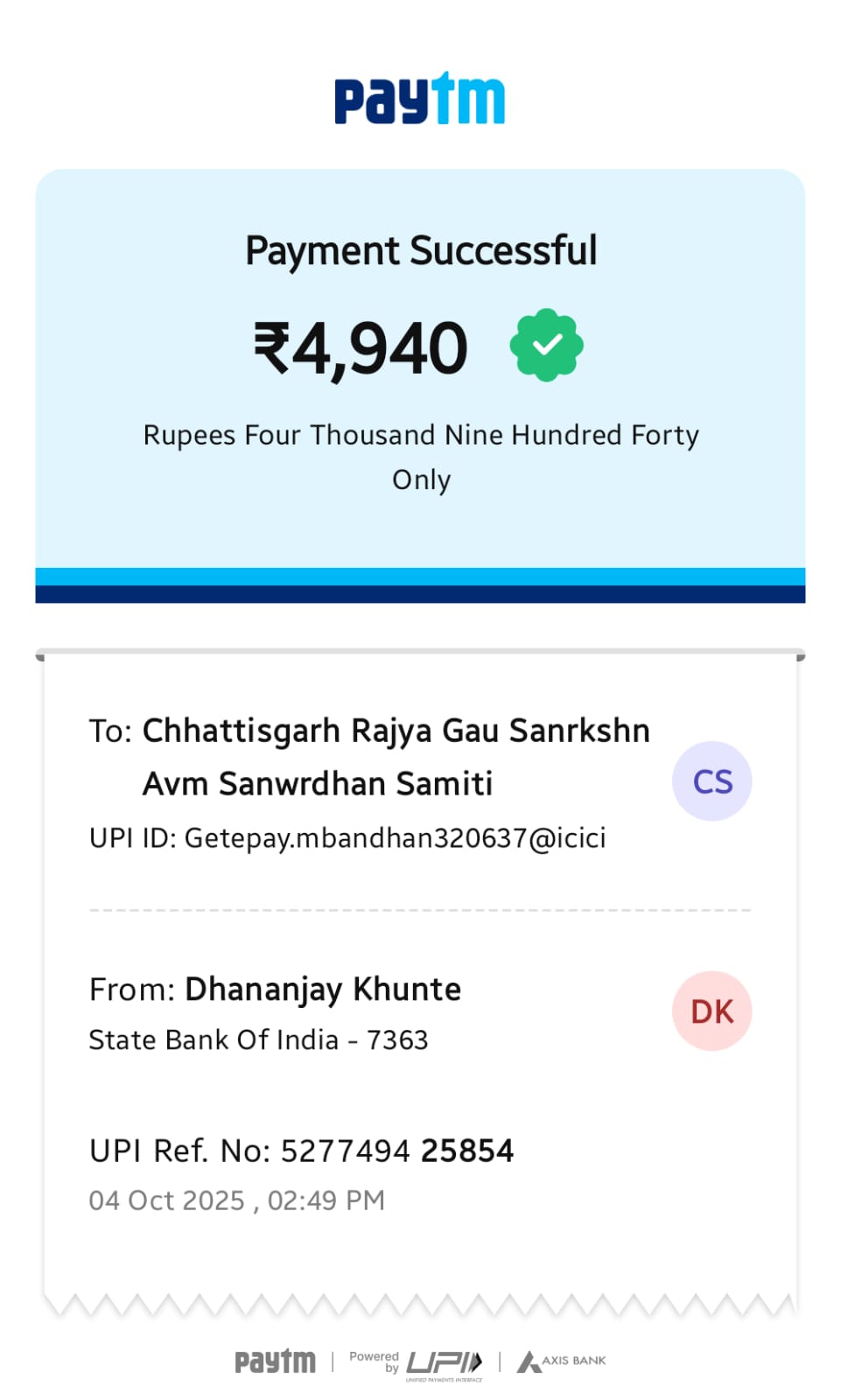Tap the ₹4,940 amount text
Viewport: 841px width, 1400px height.
[x=361, y=348]
